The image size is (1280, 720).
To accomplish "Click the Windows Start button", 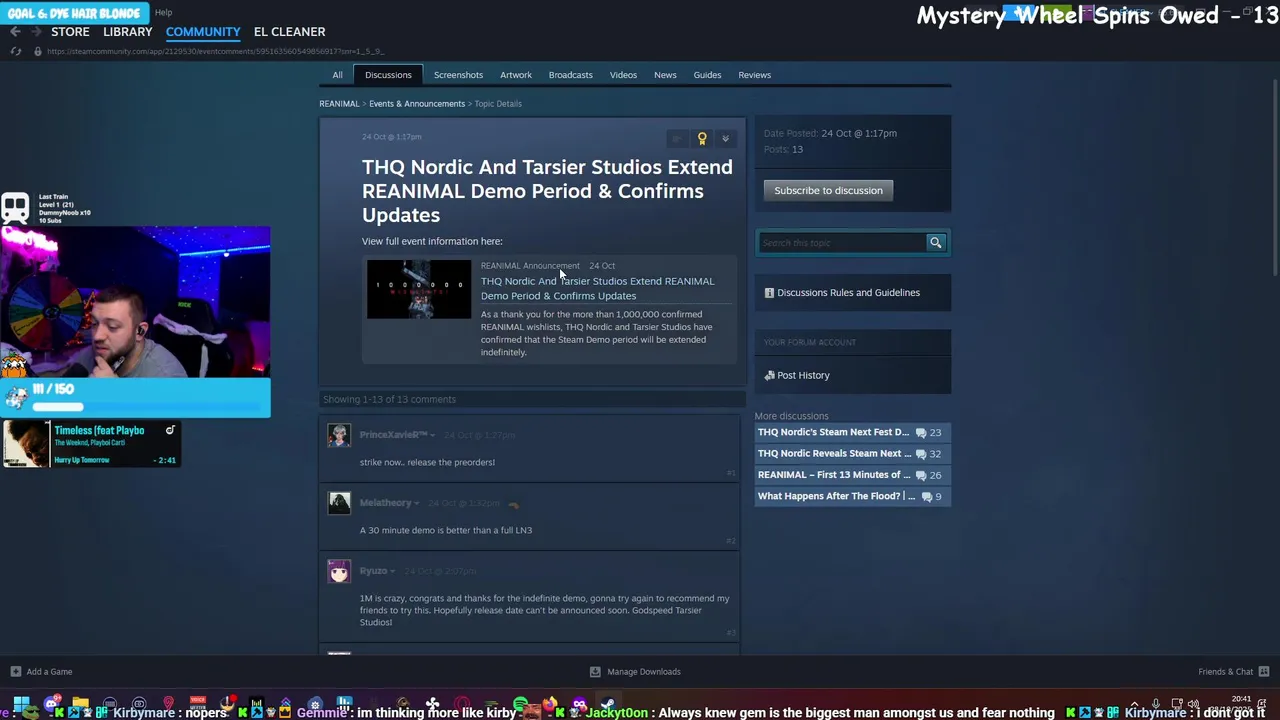I will point(20,704).
